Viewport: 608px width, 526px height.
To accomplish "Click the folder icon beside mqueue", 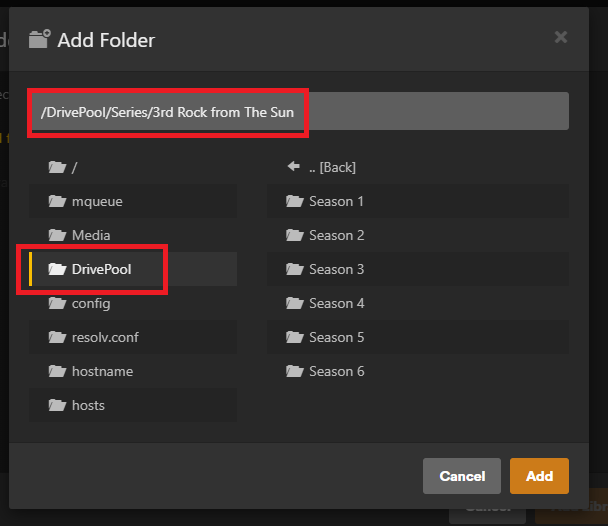I will tap(57, 201).
